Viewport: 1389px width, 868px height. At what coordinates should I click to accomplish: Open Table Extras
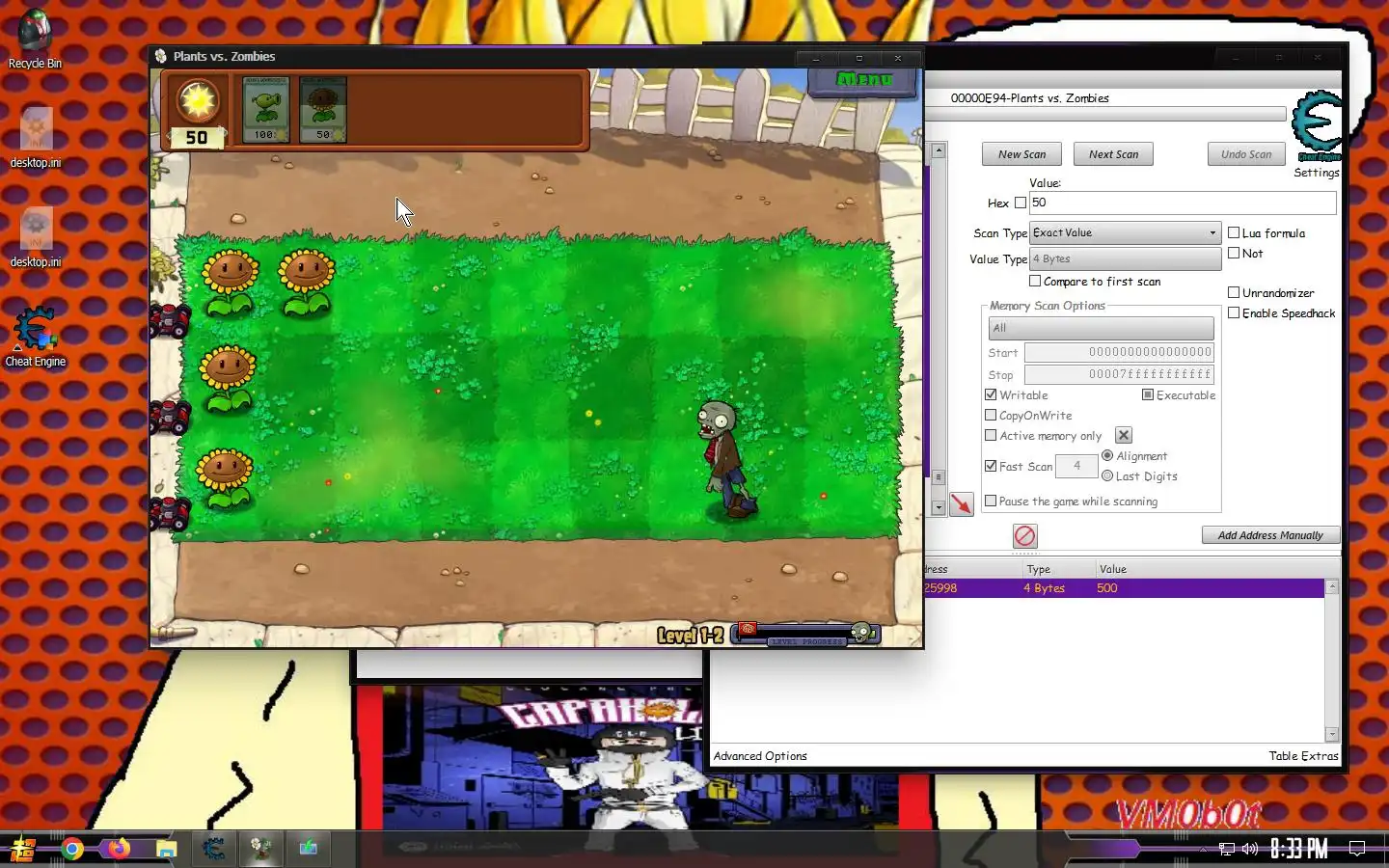[x=1303, y=756]
